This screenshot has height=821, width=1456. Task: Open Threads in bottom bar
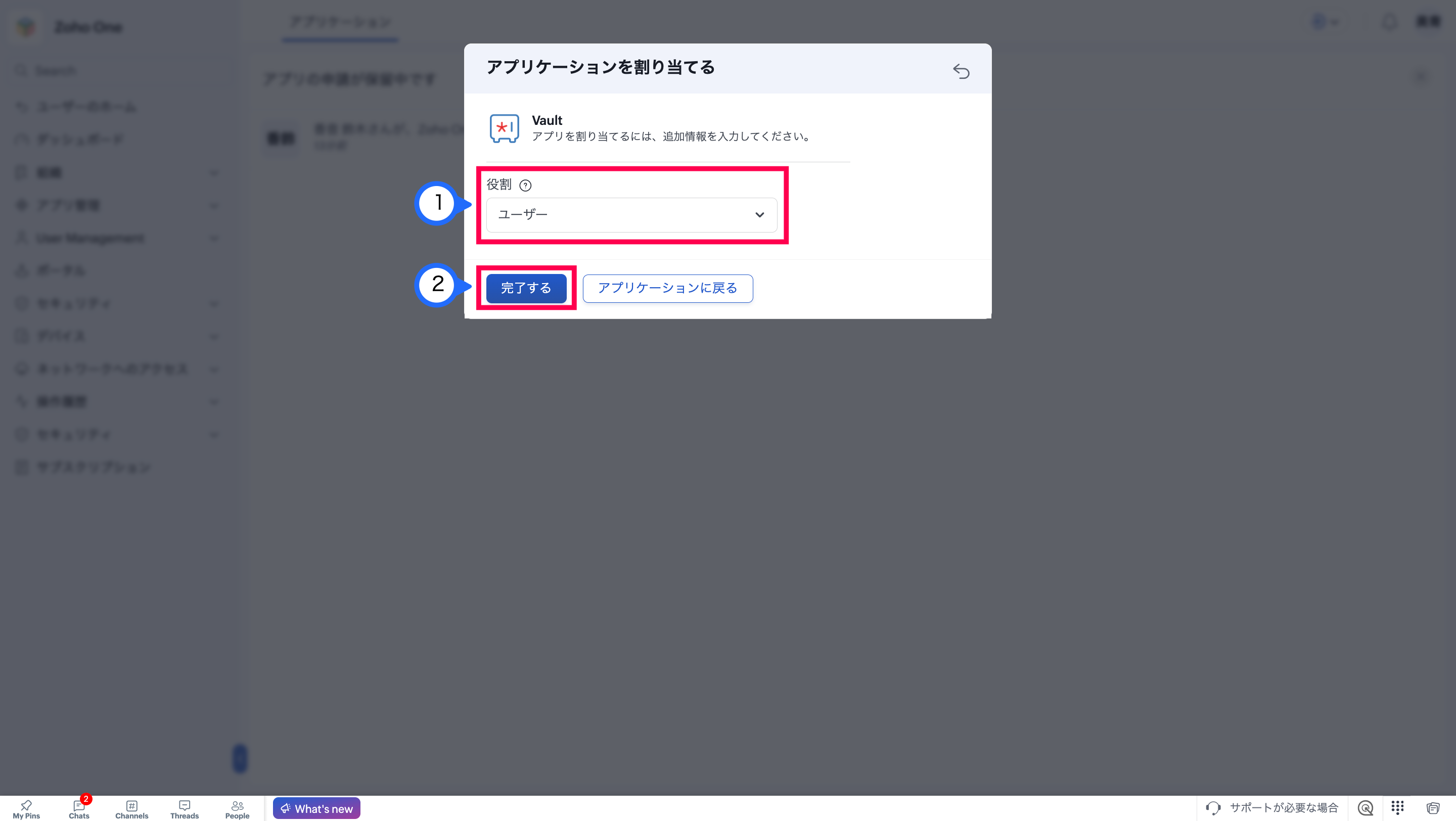click(184, 809)
